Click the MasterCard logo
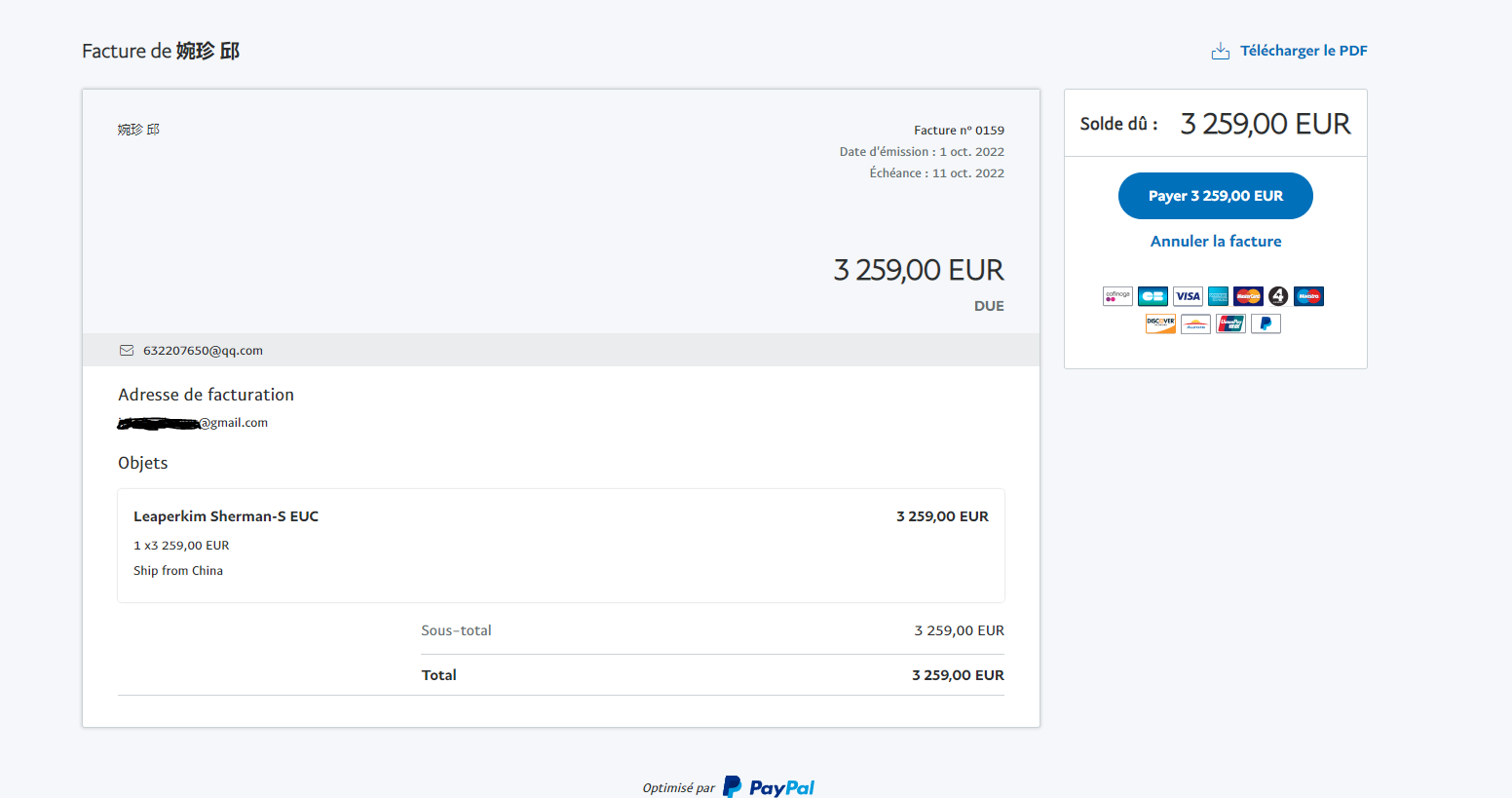1512x798 pixels. 1248,296
